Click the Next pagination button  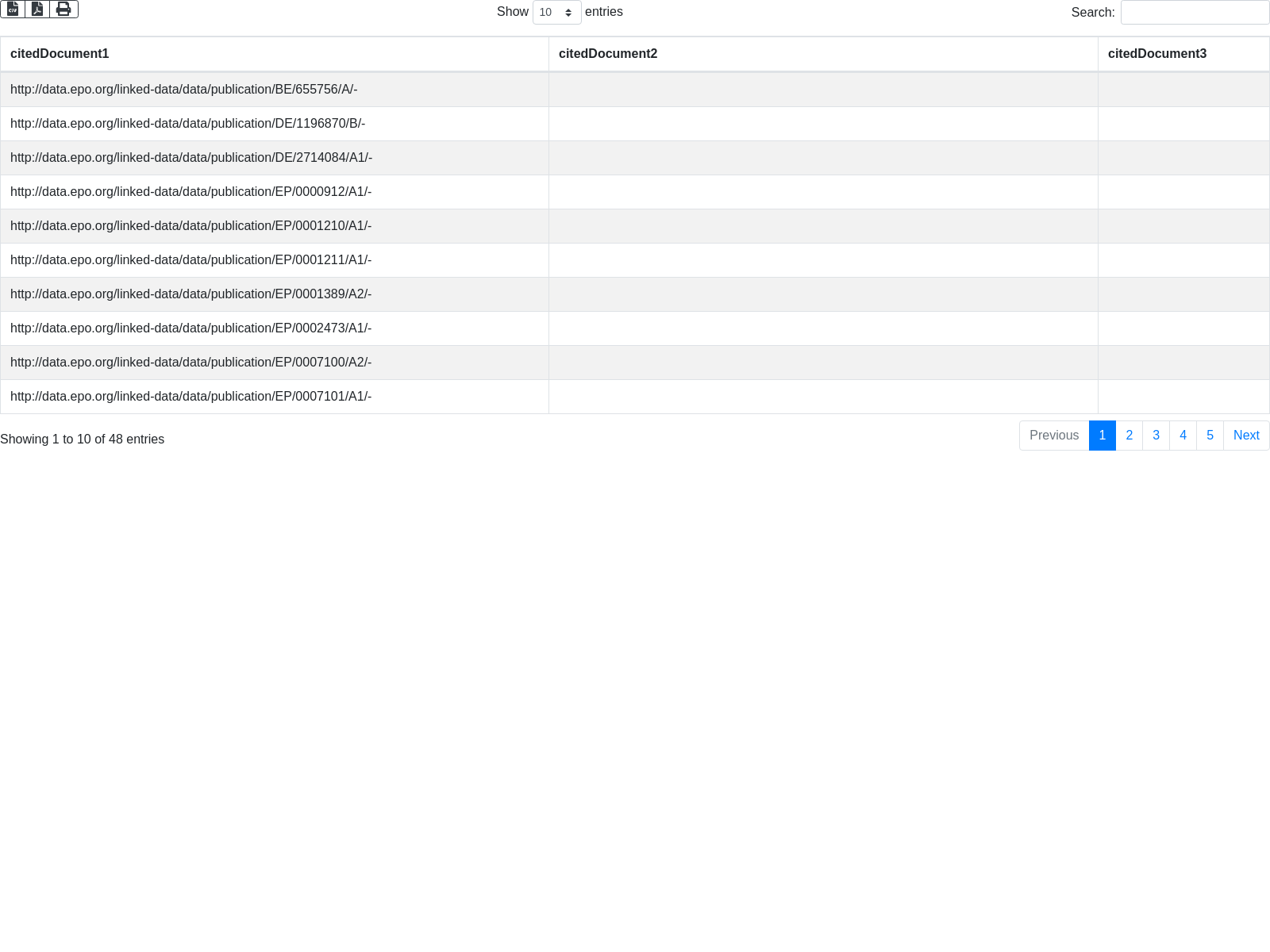tap(1246, 436)
